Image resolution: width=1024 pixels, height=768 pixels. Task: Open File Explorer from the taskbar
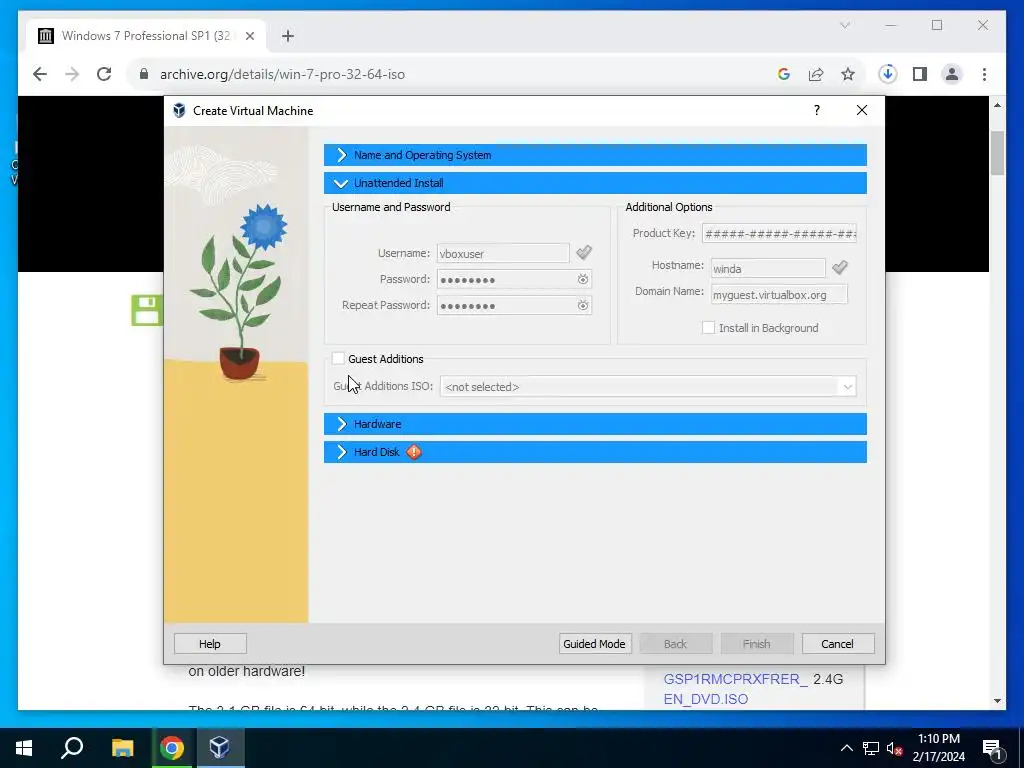tap(122, 748)
